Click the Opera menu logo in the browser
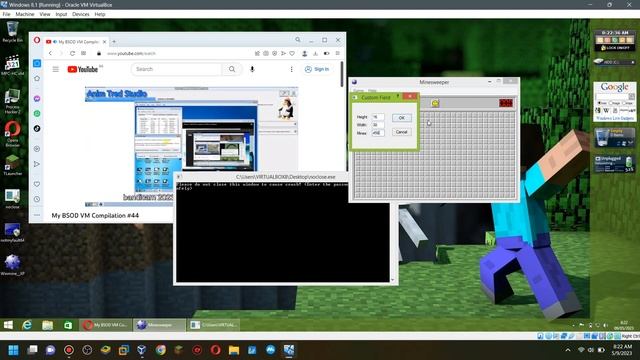Image resolution: width=640 pixels, height=360 pixels. 37,40
